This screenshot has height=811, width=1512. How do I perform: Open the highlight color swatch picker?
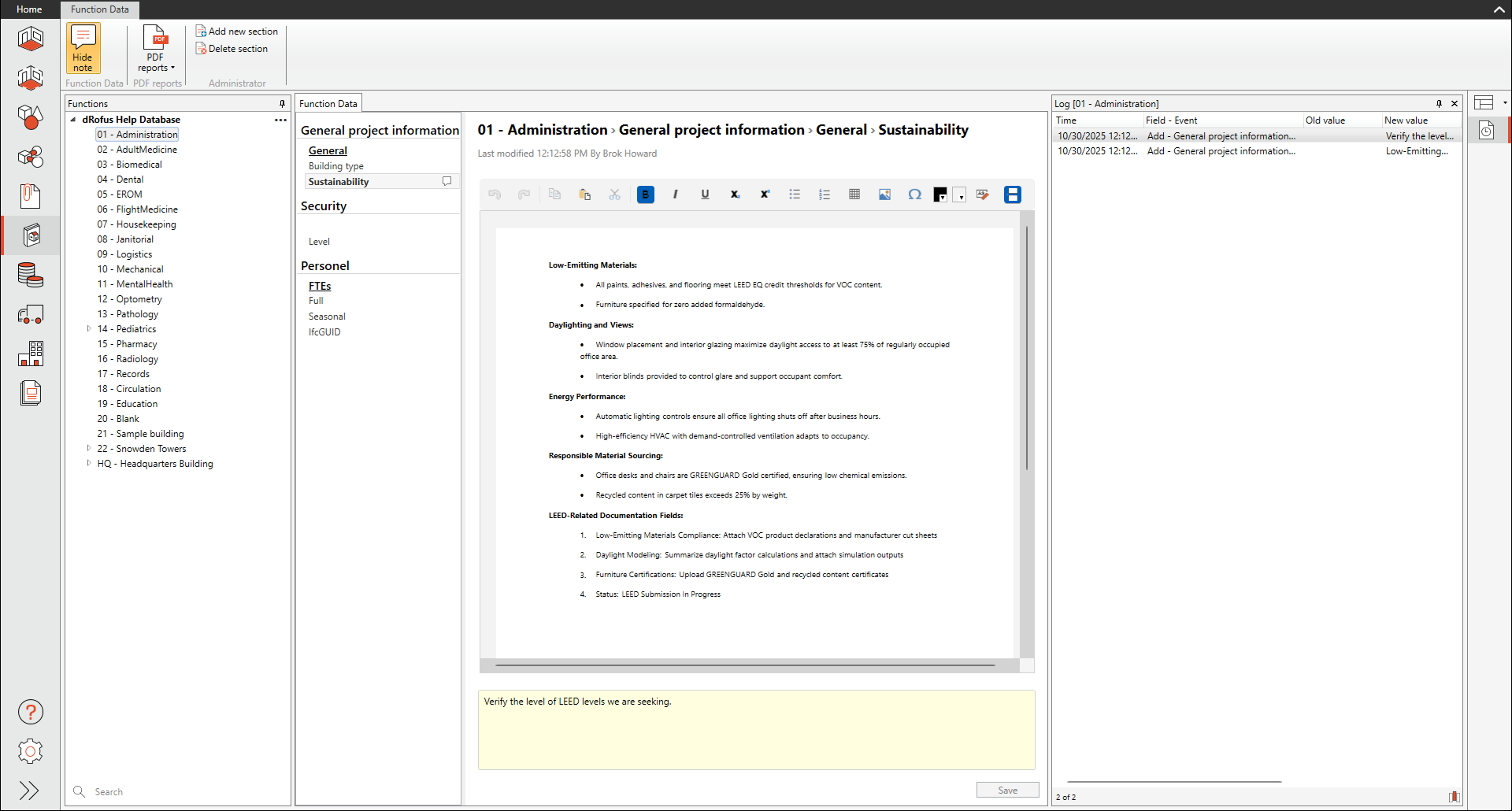[x=959, y=195]
